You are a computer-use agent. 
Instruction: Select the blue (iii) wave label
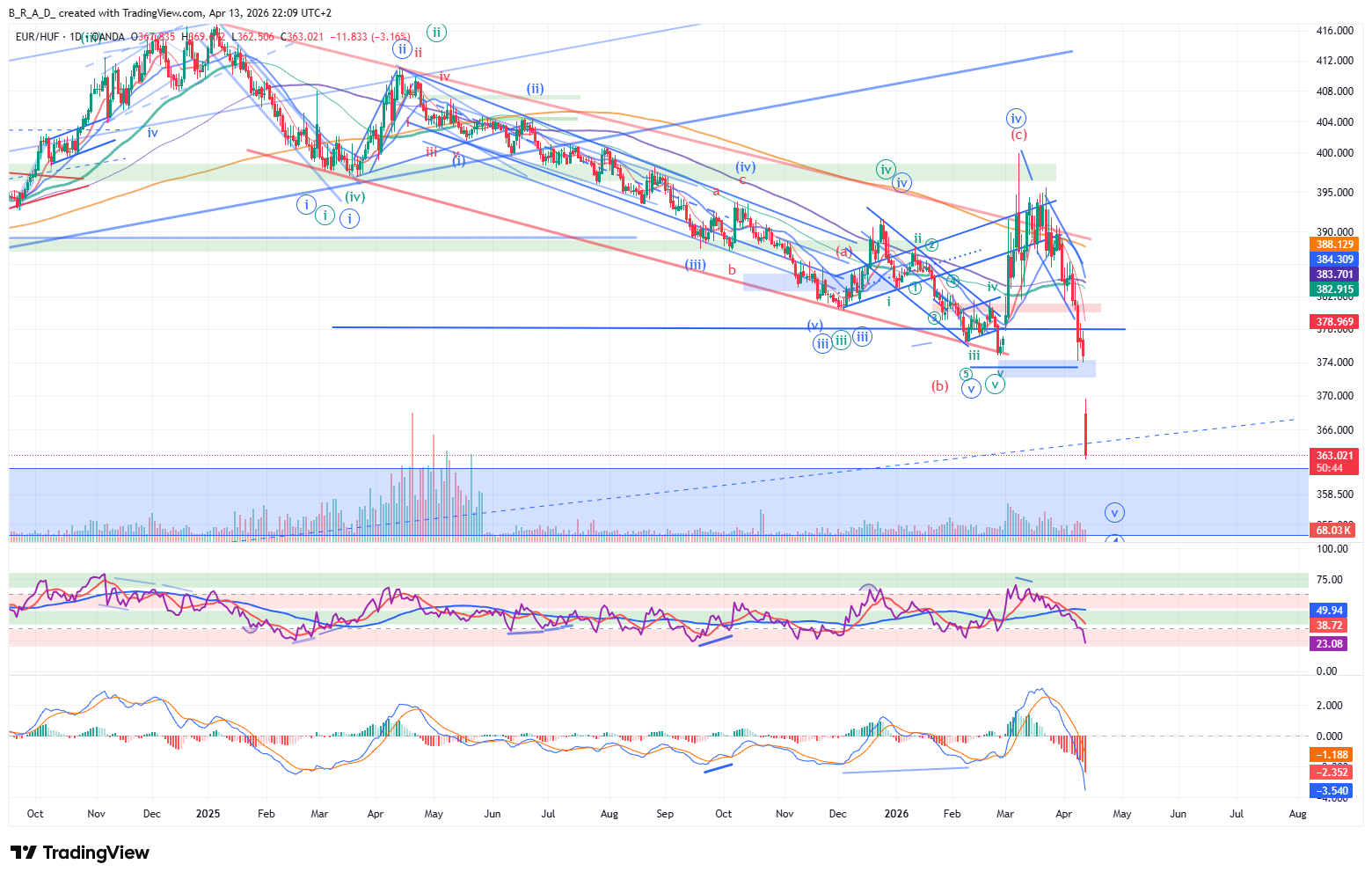tap(695, 264)
